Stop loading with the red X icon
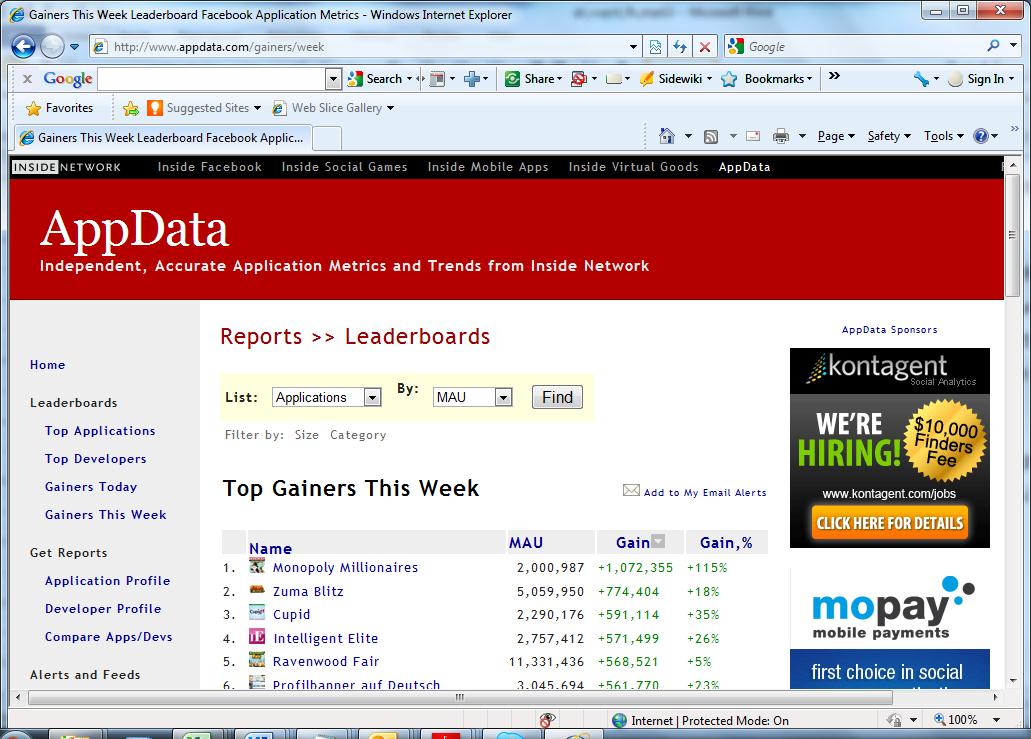This screenshot has width=1031, height=739. point(704,47)
